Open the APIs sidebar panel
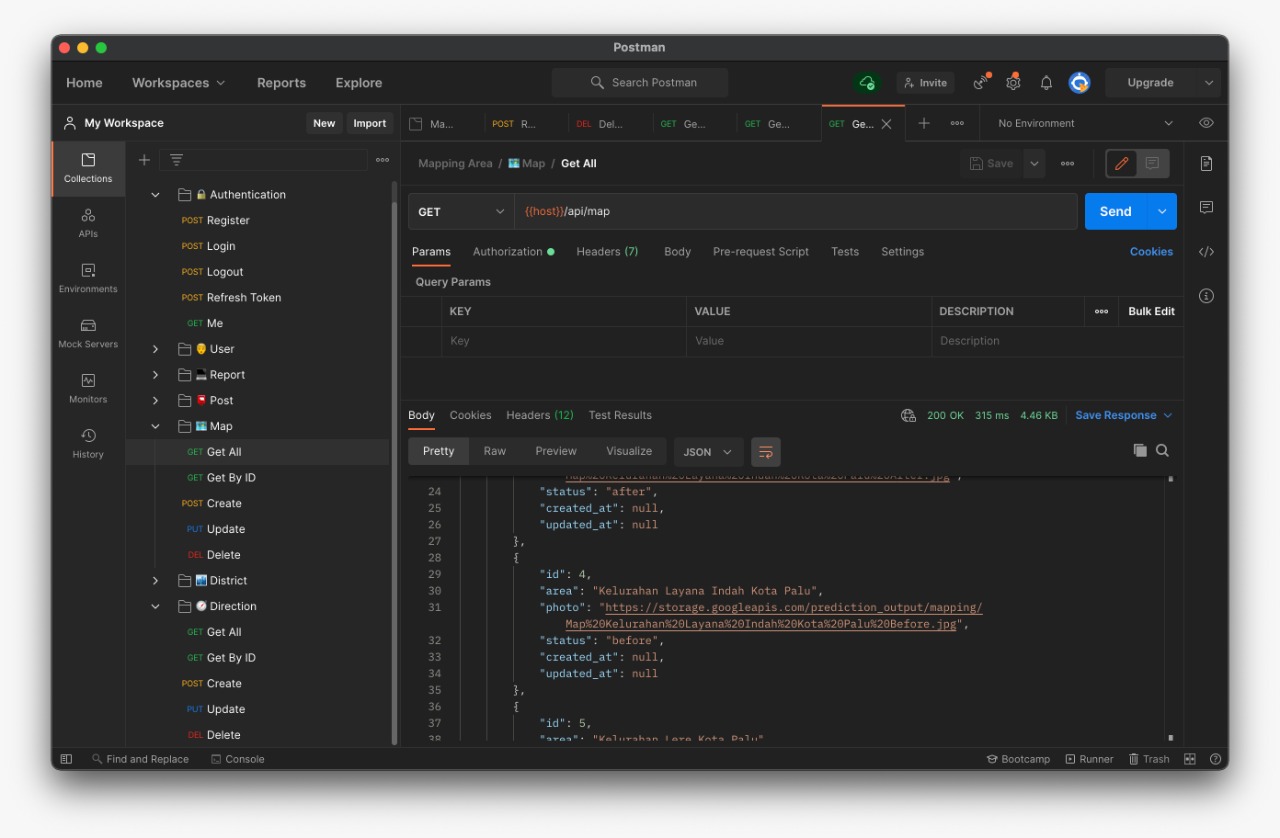Viewport: 1280px width, 838px height. pyautogui.click(x=88, y=223)
